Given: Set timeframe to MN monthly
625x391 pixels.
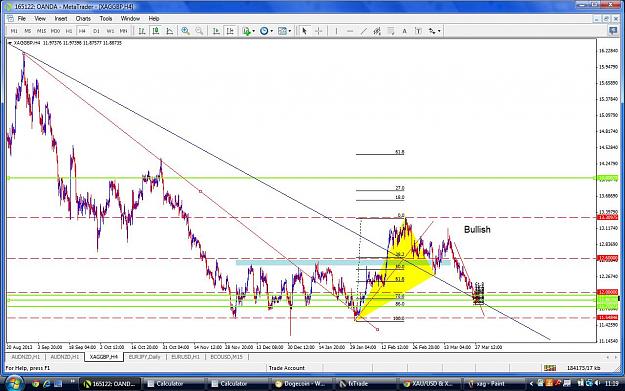Looking at the screenshot, I should point(124,31).
